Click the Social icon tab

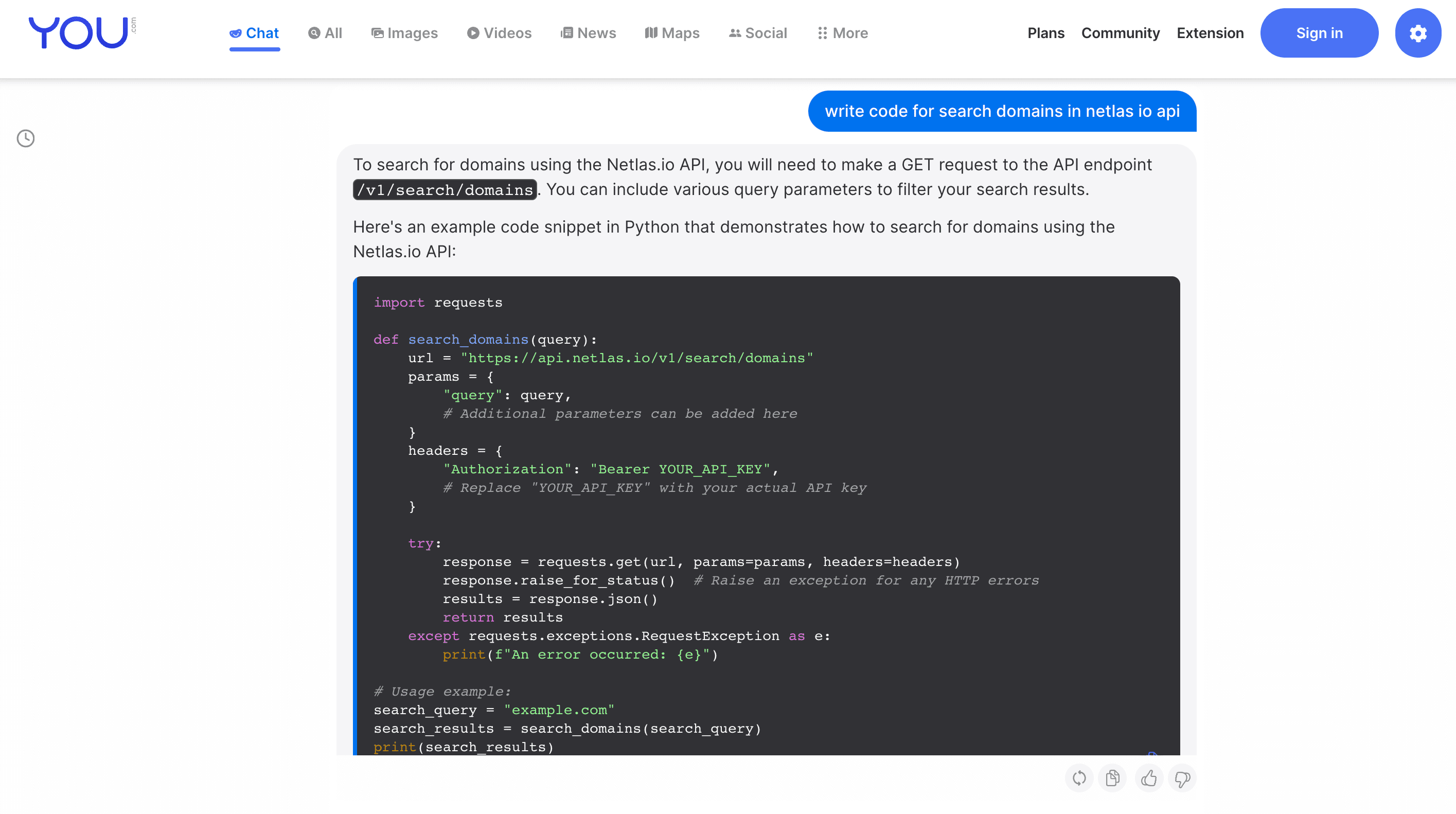[x=757, y=33]
